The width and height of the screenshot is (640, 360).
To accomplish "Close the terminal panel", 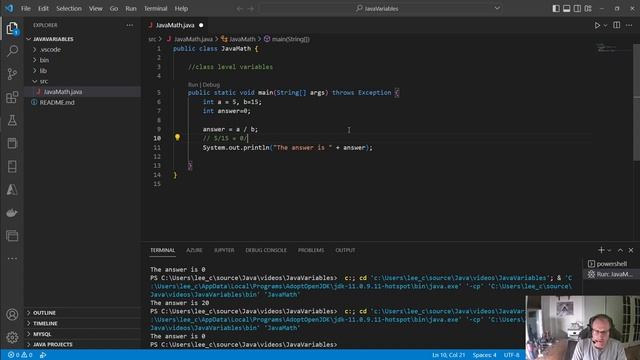I will coord(631,250).
